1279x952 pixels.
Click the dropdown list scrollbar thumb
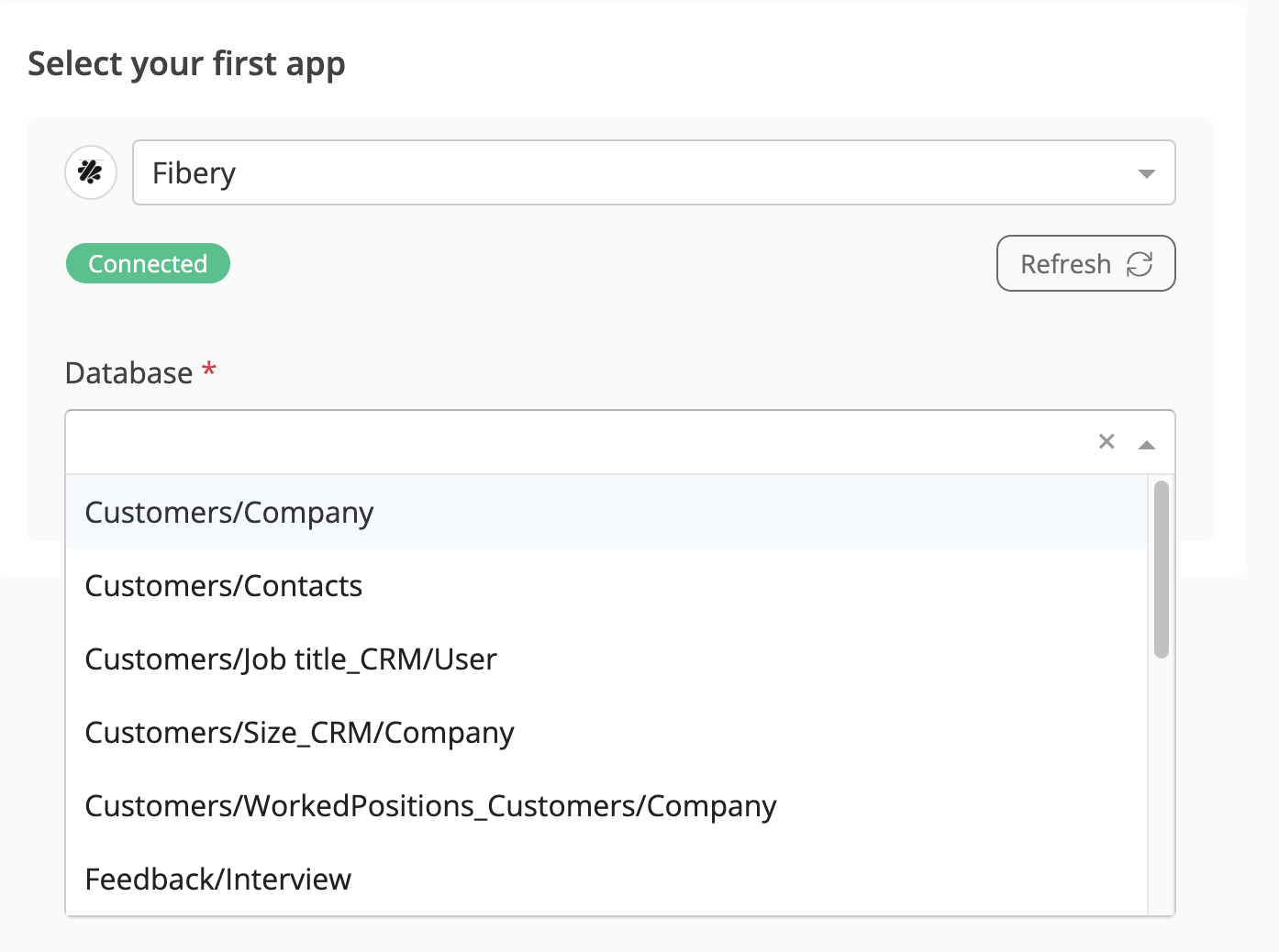pos(1162,570)
